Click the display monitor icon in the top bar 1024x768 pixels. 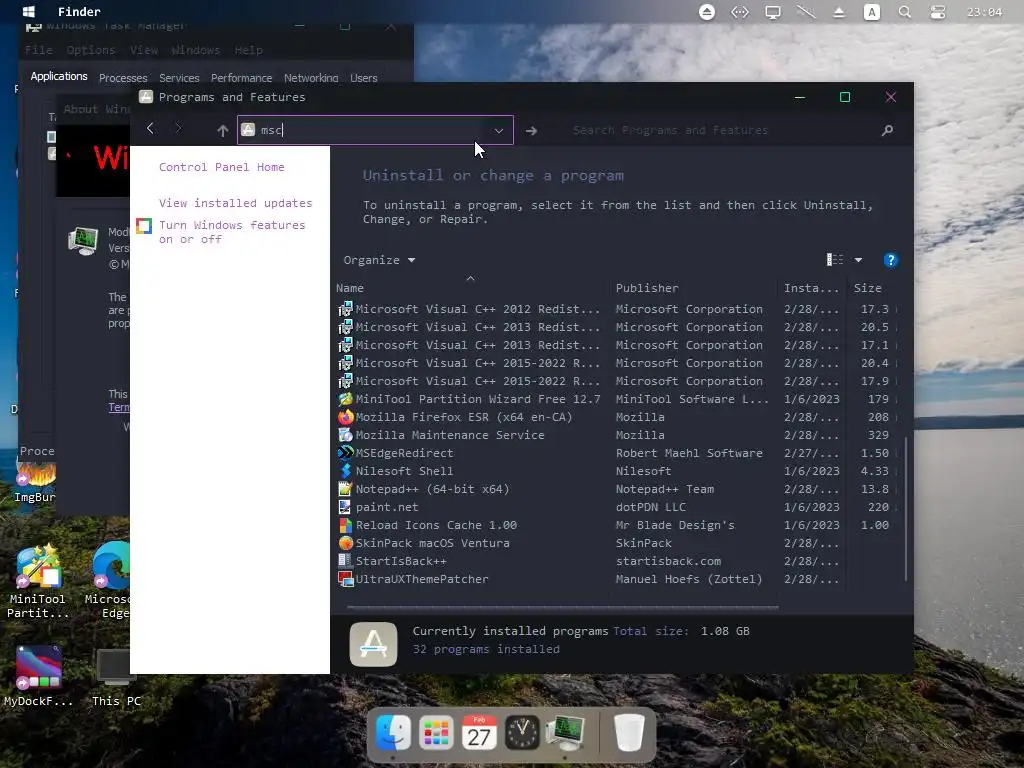[773, 12]
